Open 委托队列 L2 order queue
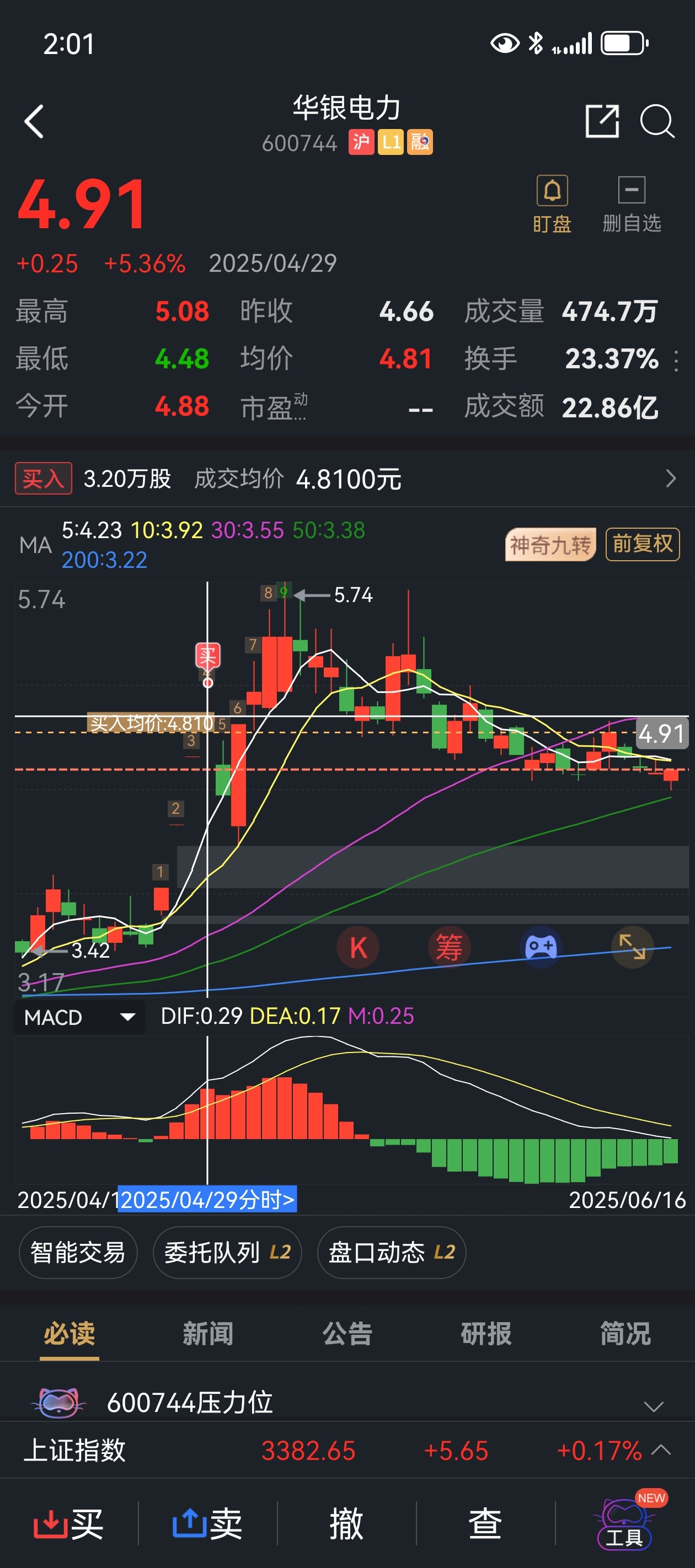This screenshot has height=1568, width=695. (x=227, y=1253)
